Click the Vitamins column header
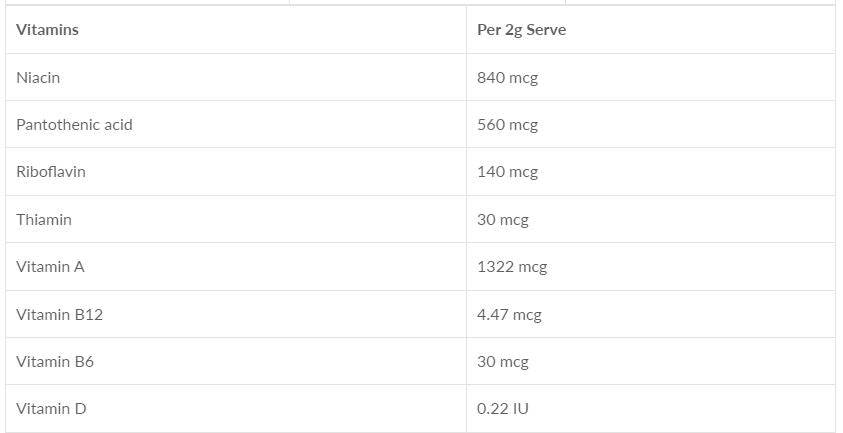The image size is (843, 433). click(x=47, y=30)
